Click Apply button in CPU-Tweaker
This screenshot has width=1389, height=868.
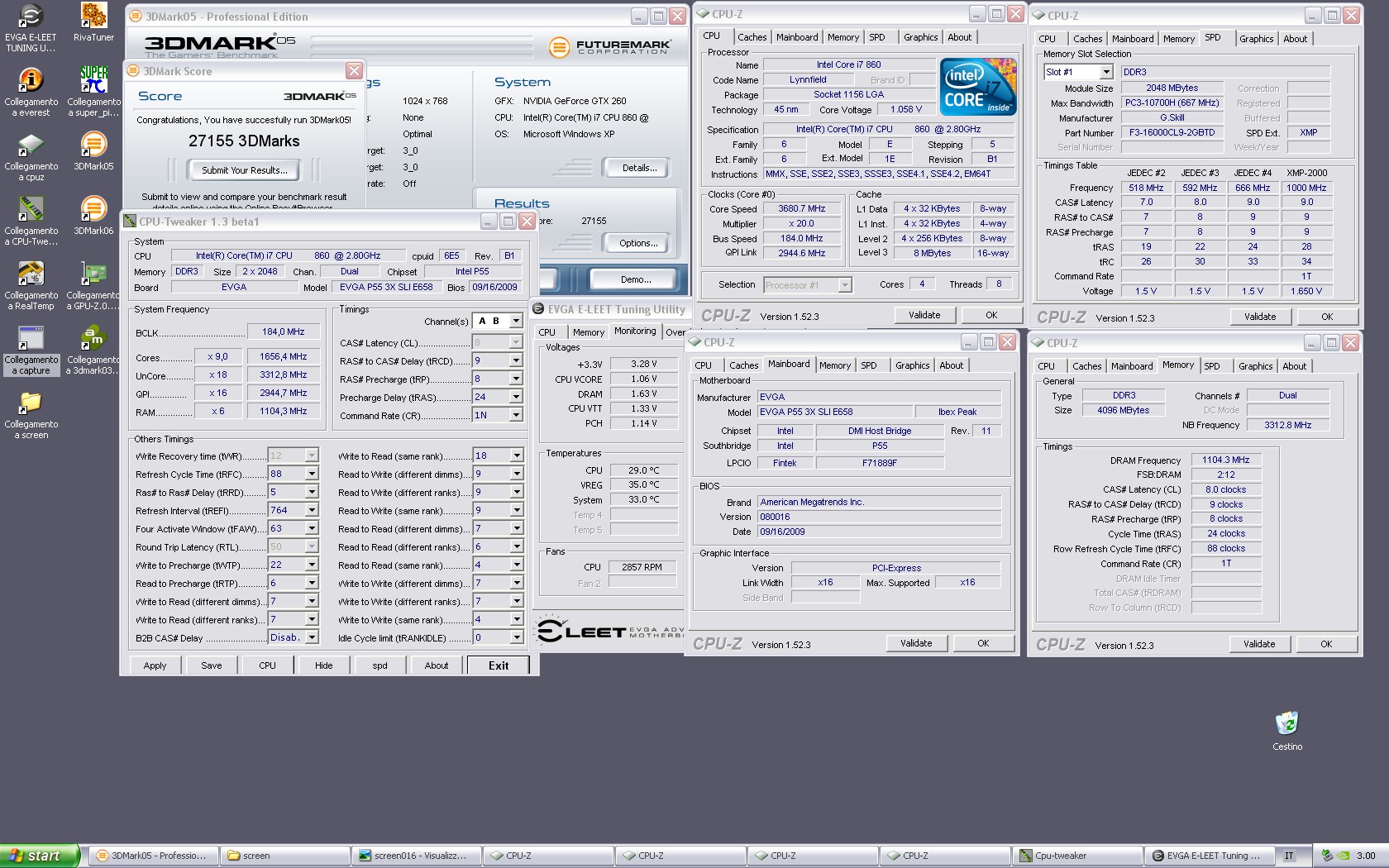[155, 665]
